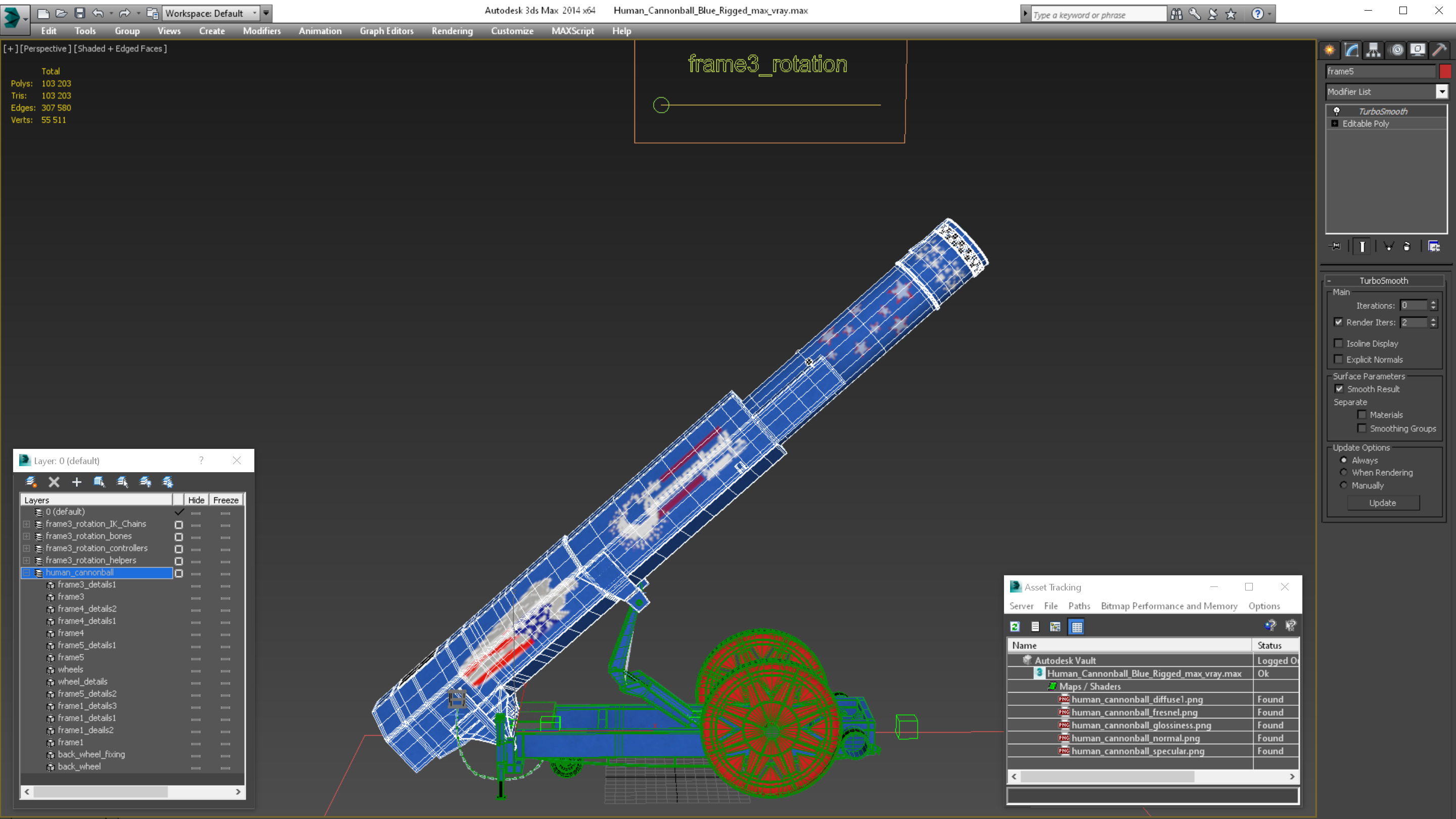Click Create New Layer icon in layer toolbar
The image size is (1456, 819).
coord(31,482)
